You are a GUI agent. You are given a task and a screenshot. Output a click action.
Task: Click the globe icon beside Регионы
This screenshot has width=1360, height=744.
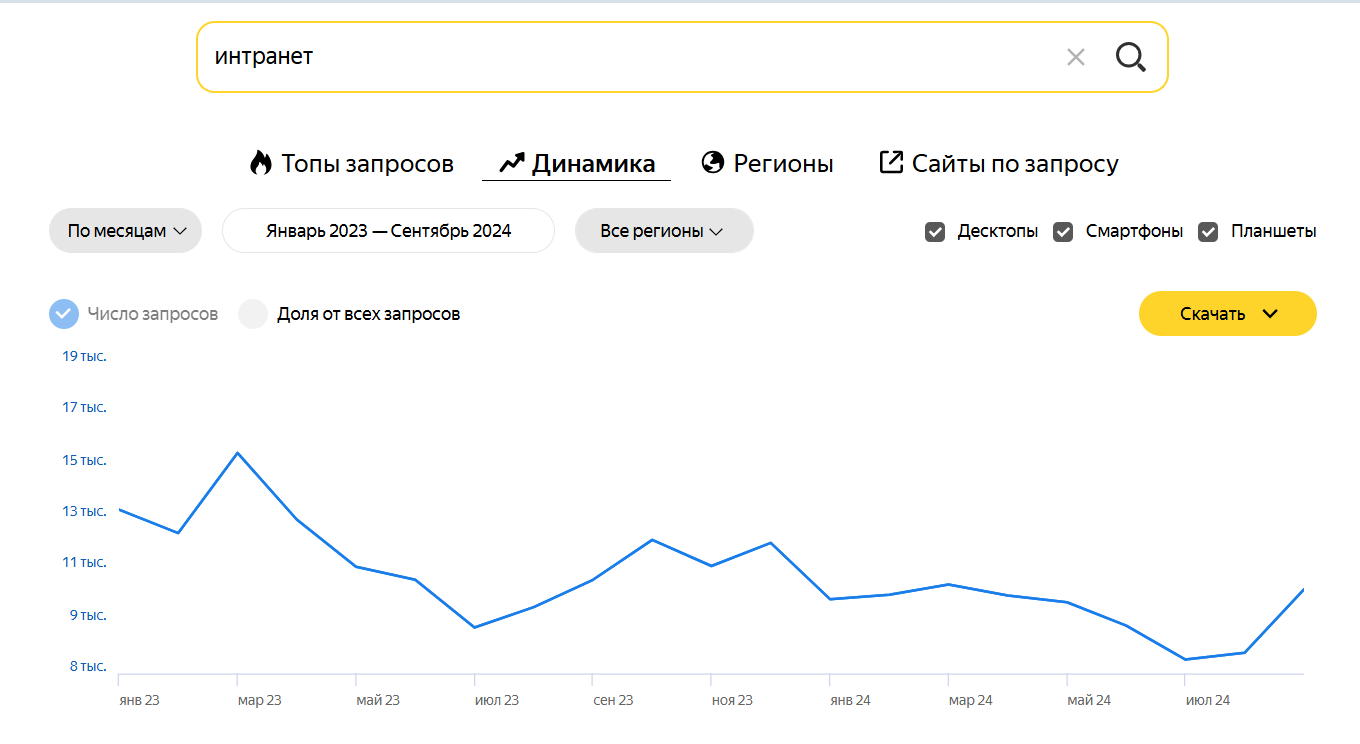[713, 162]
